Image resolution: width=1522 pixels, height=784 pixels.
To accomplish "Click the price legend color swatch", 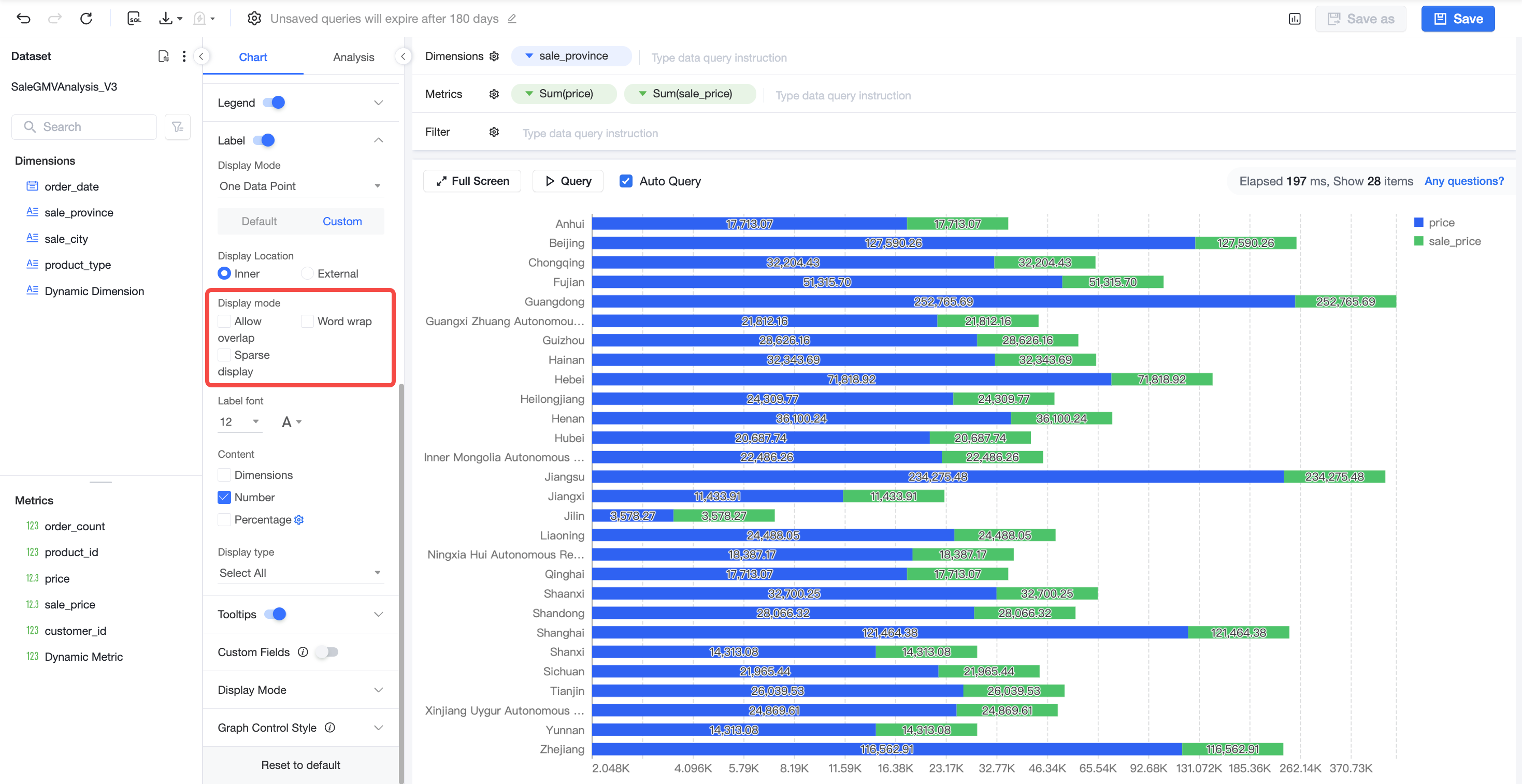I will 1418,222.
